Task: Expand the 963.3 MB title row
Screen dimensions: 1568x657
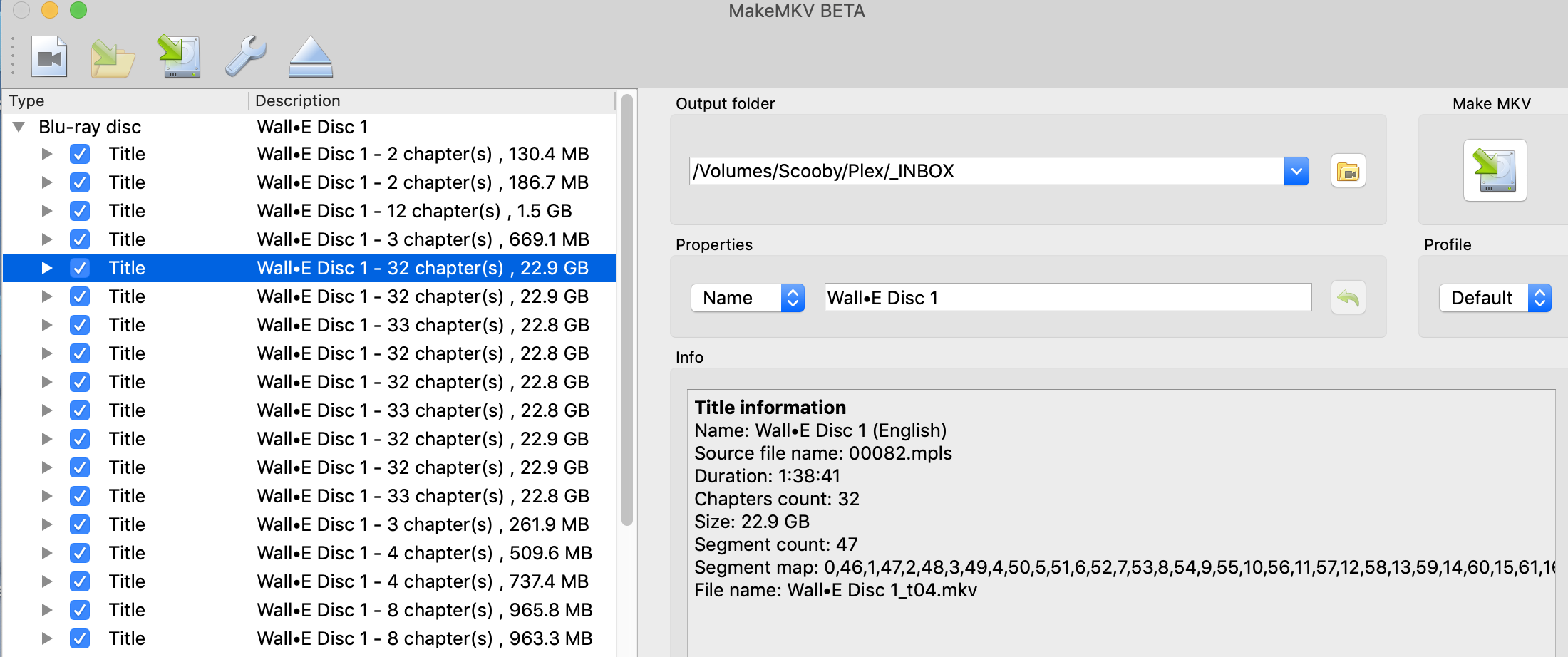Action: click(47, 638)
